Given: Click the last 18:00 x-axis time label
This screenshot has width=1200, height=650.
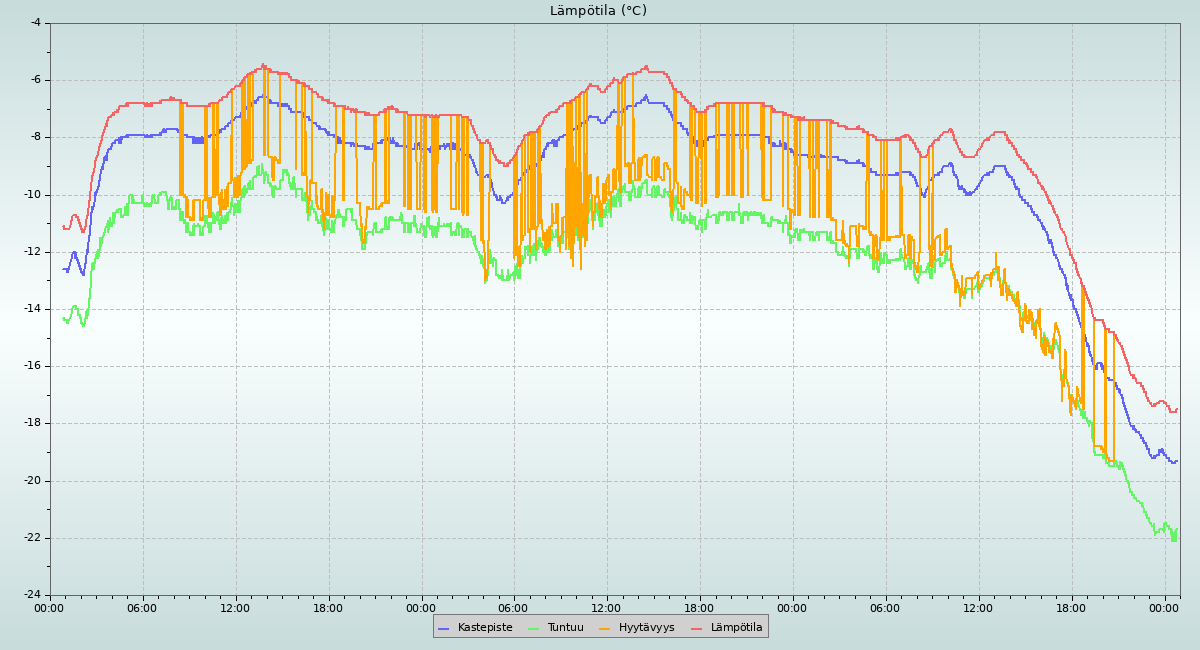Looking at the screenshot, I should click(1071, 607).
